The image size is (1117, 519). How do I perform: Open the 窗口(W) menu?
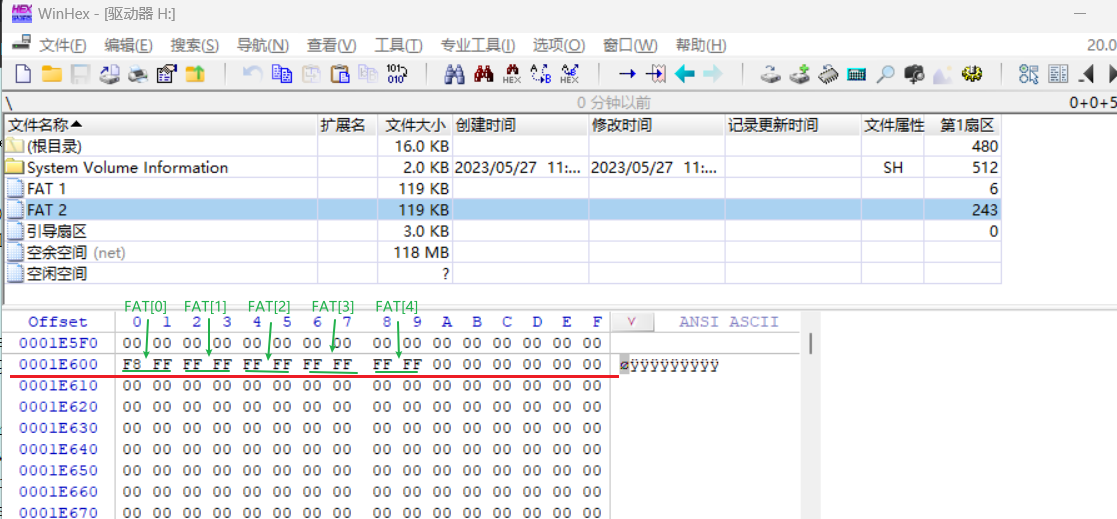[x=630, y=46]
